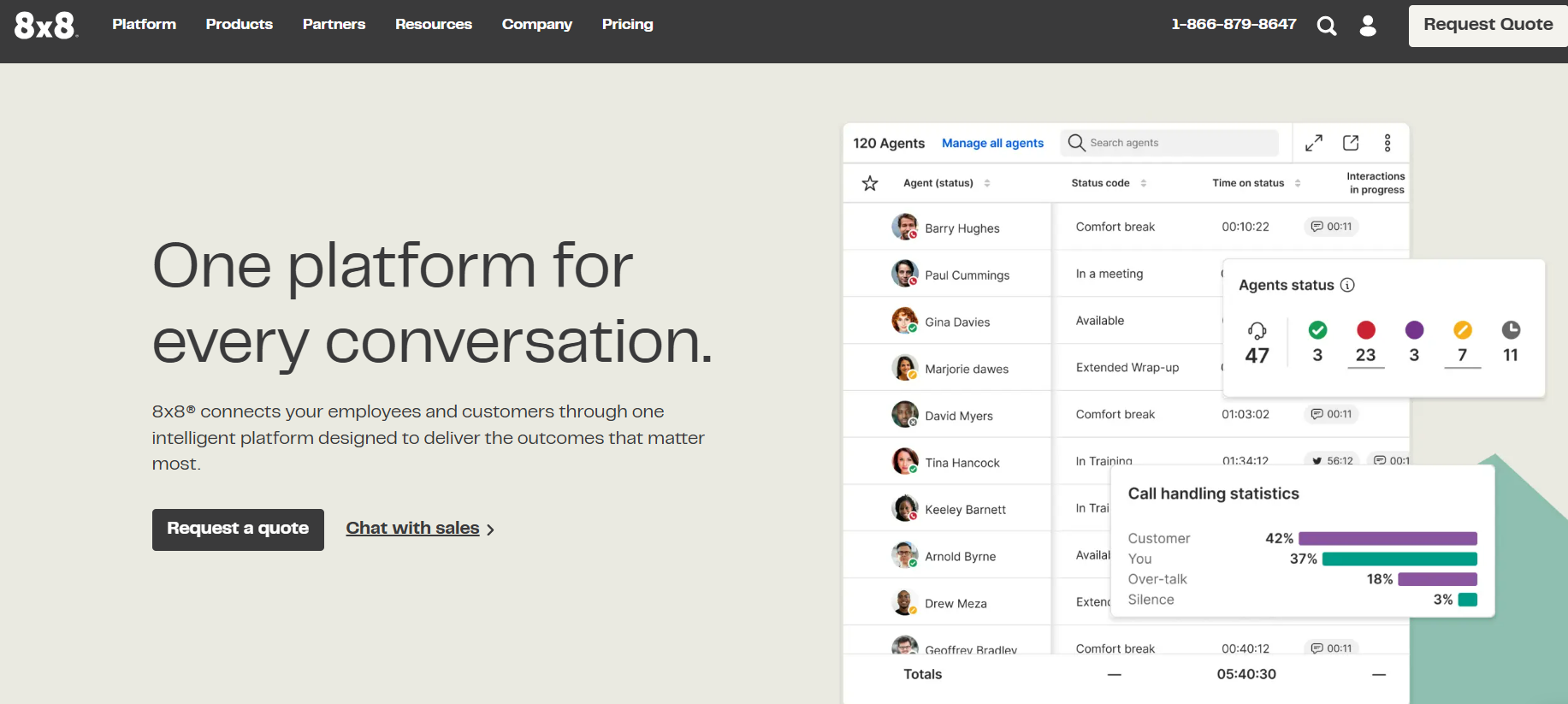Sort by Time on status column arrows
Viewport: 1568px width, 704px height.
[x=1298, y=183]
